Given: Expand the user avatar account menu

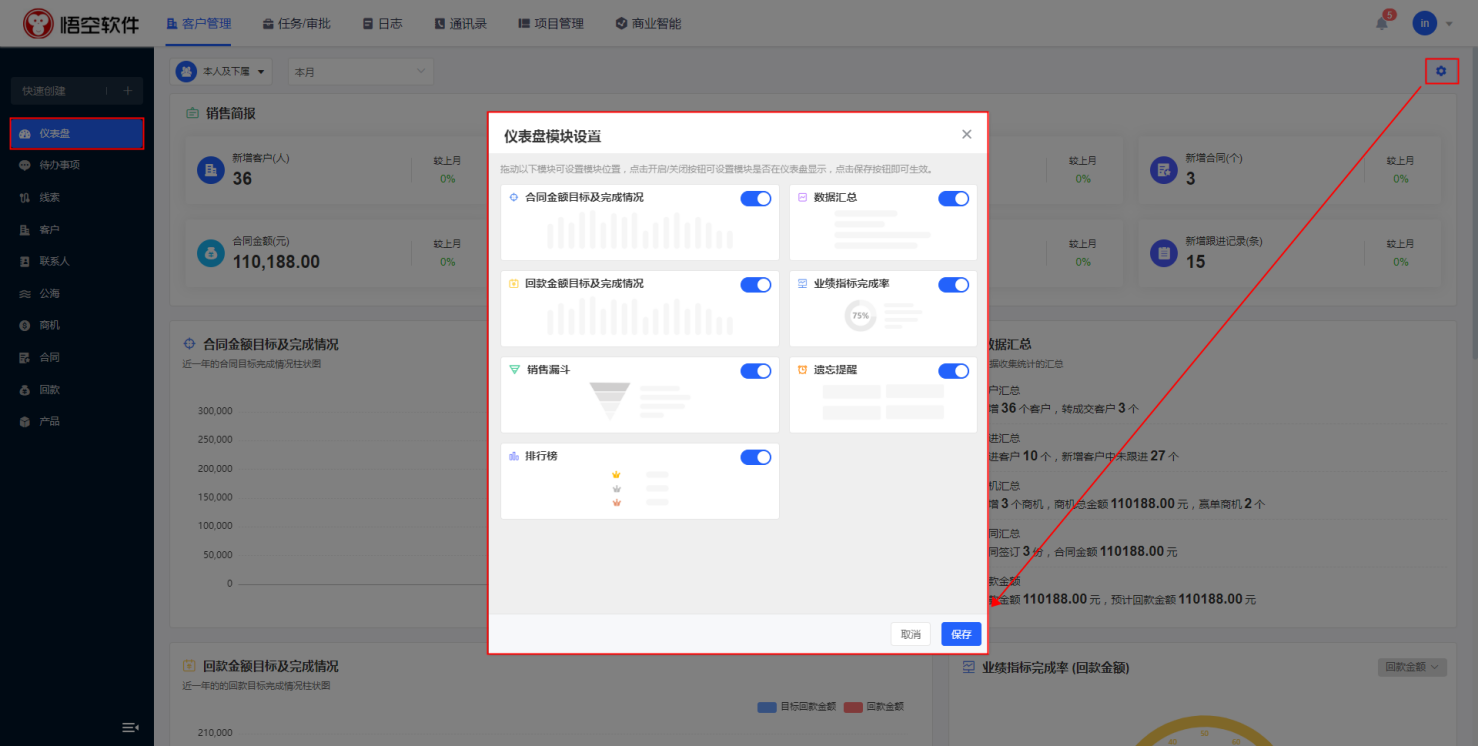Looking at the screenshot, I should [x=1432, y=23].
